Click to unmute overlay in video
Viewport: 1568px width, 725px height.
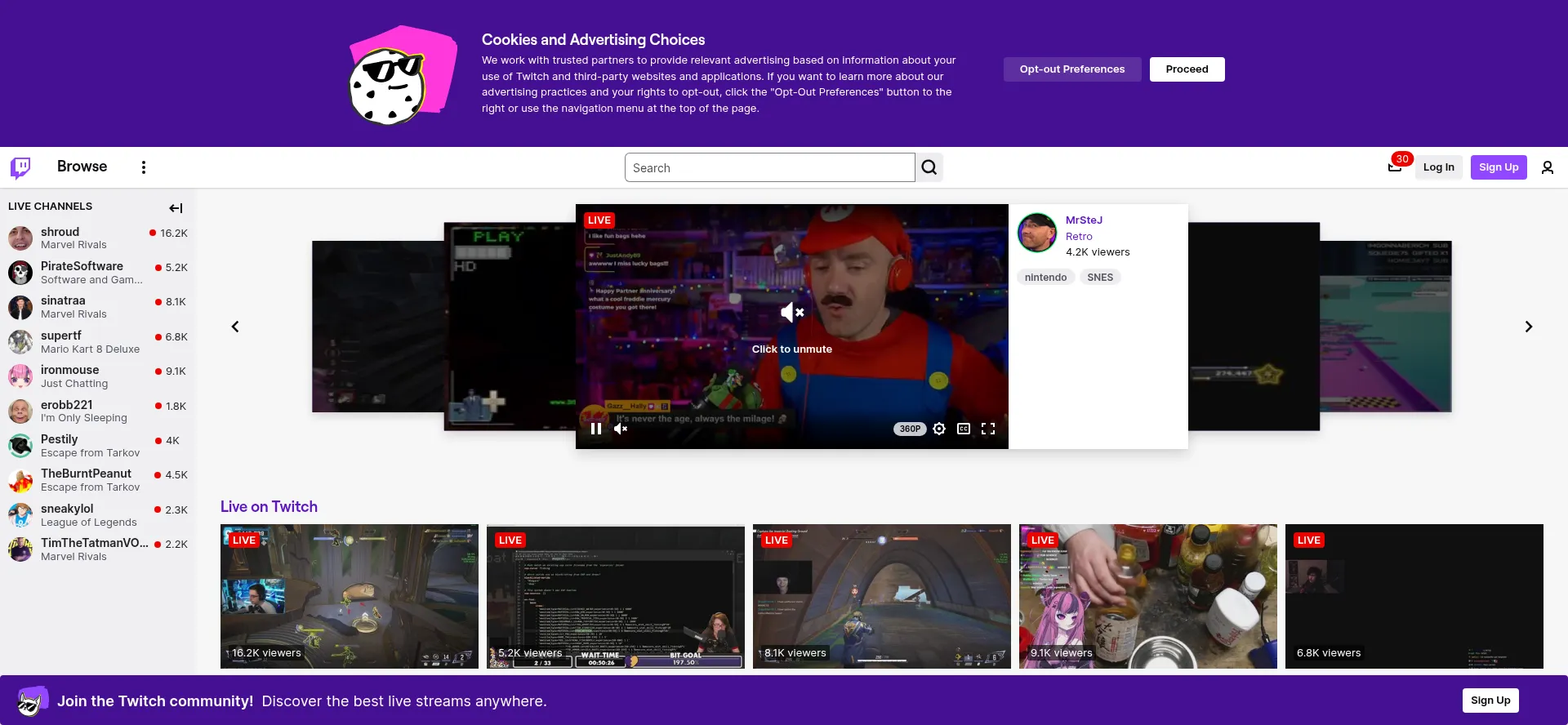tap(792, 329)
